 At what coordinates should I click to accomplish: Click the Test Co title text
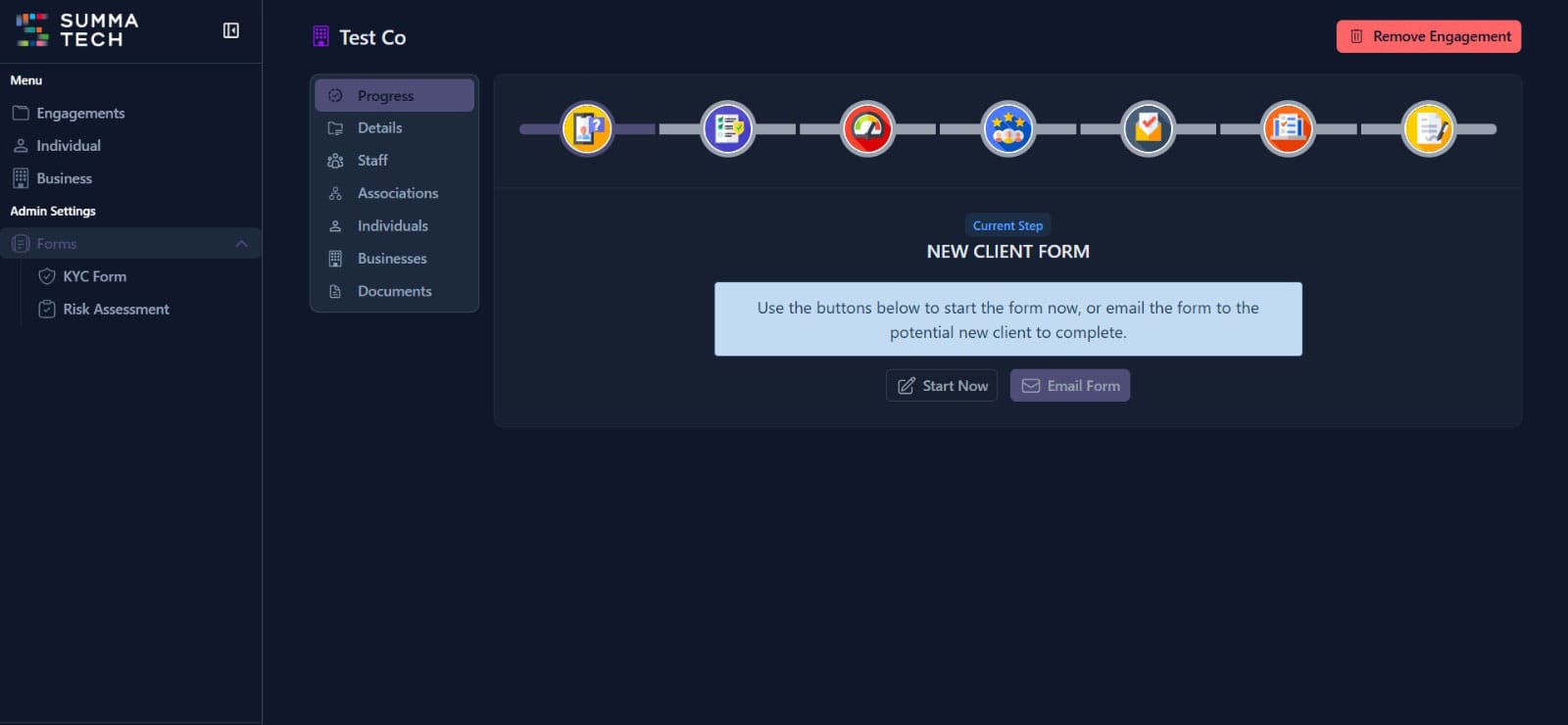[372, 37]
